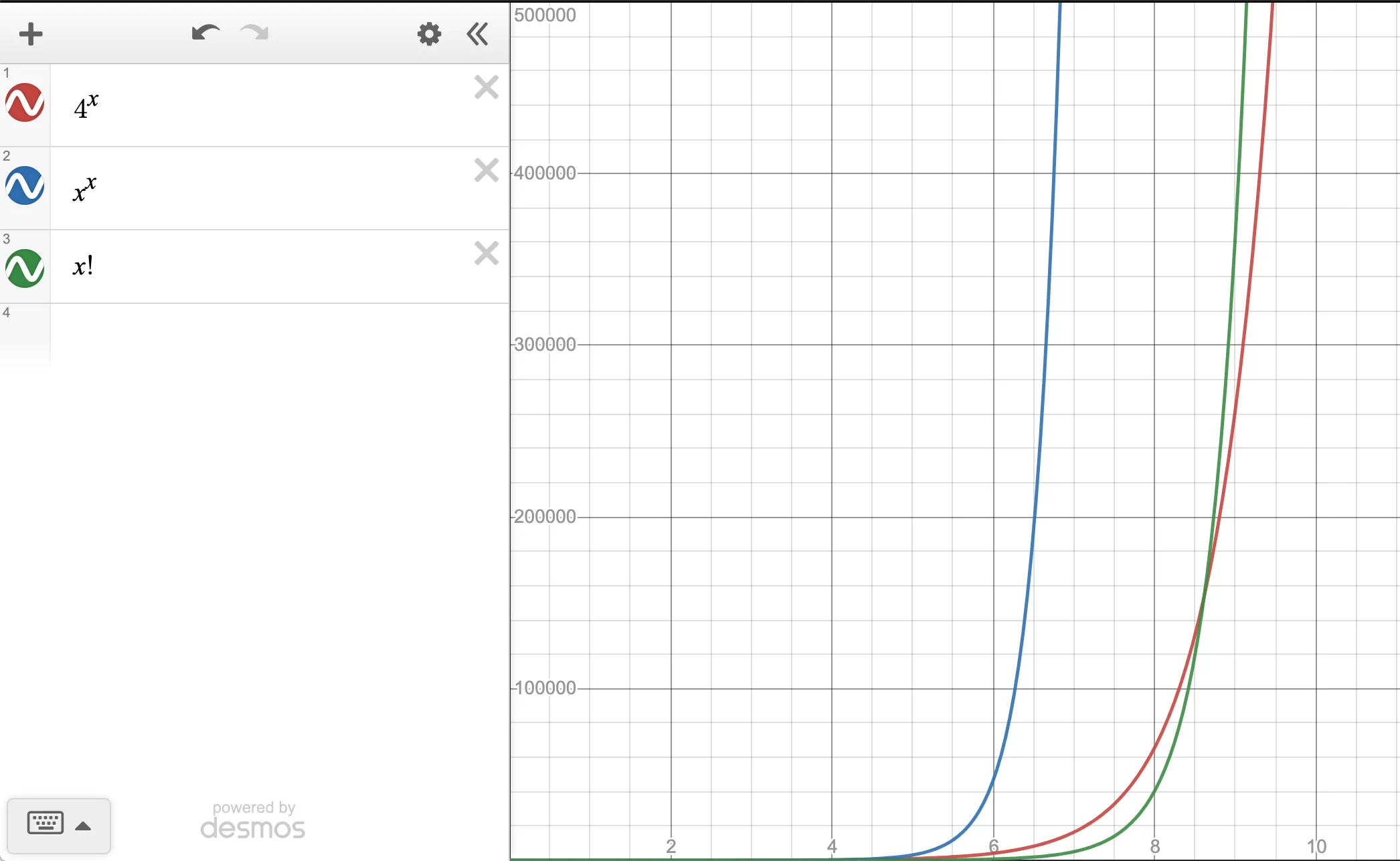Hide the 4^x curve via its color circle
This screenshot has width=1400, height=861.
tap(24, 102)
